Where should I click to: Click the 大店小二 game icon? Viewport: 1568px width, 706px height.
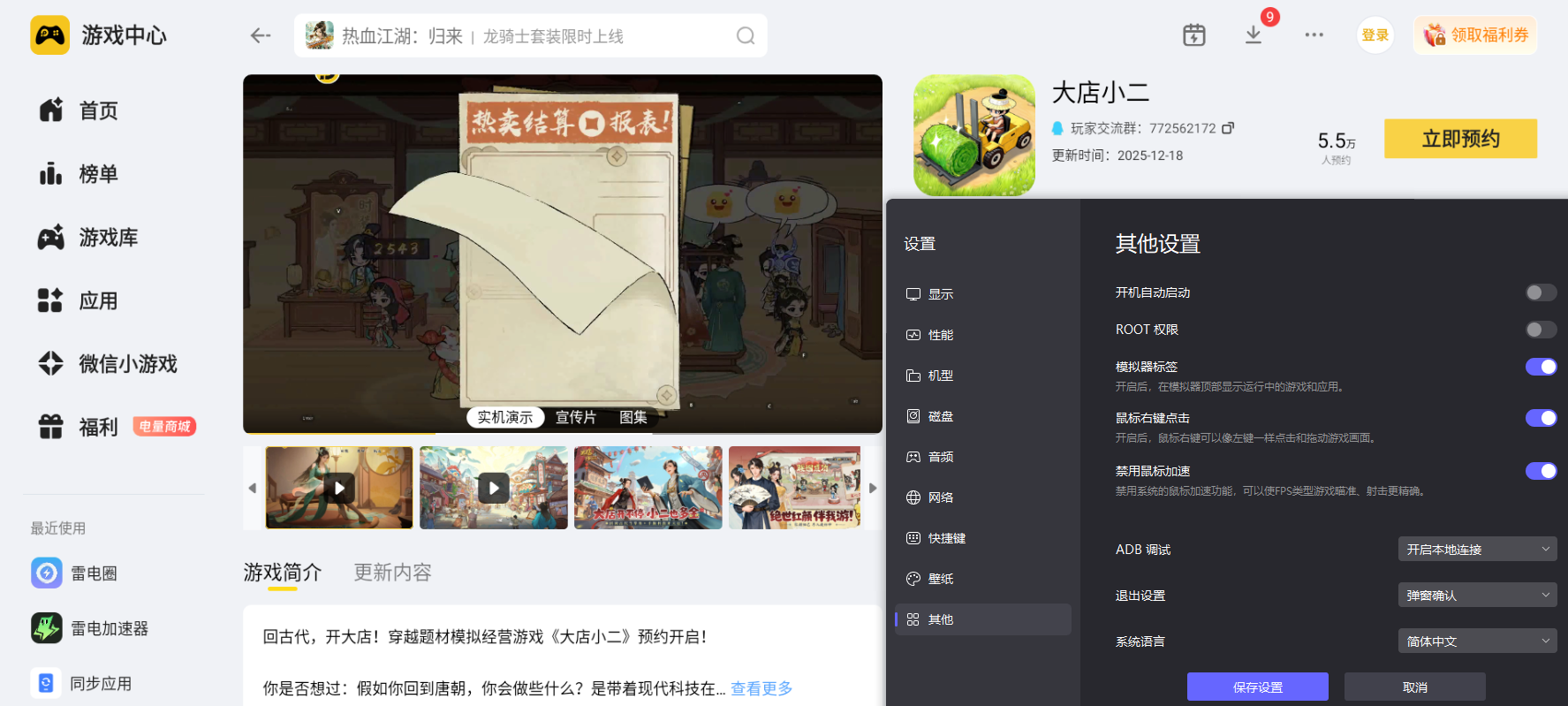pos(974,135)
